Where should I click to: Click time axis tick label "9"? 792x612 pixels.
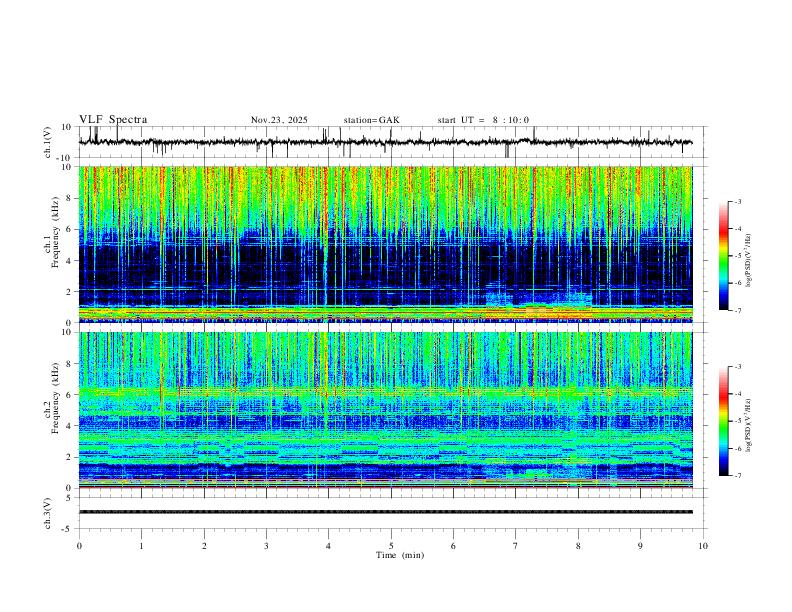640,546
